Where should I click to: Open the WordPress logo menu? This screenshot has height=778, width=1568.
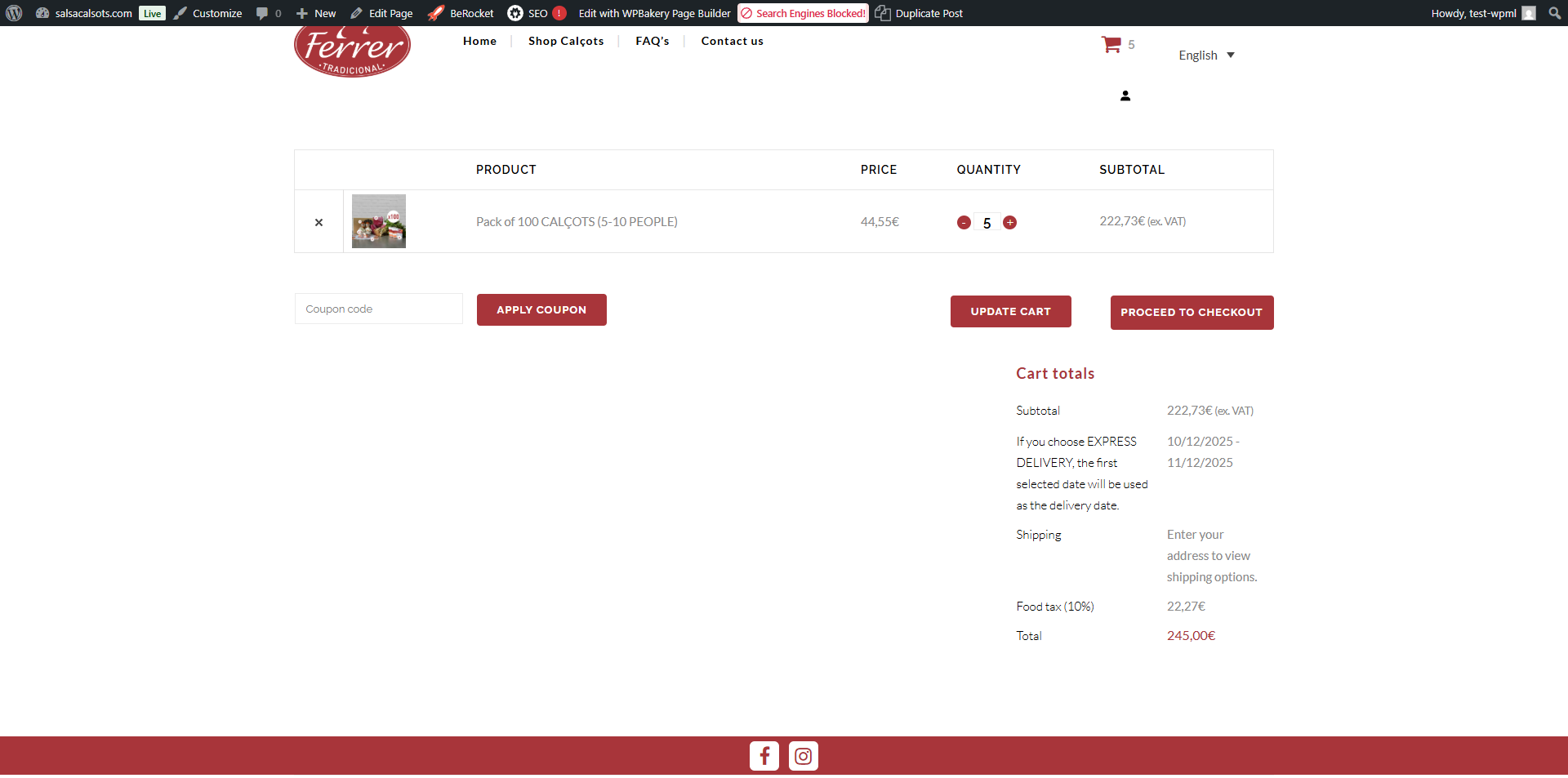click(14, 13)
